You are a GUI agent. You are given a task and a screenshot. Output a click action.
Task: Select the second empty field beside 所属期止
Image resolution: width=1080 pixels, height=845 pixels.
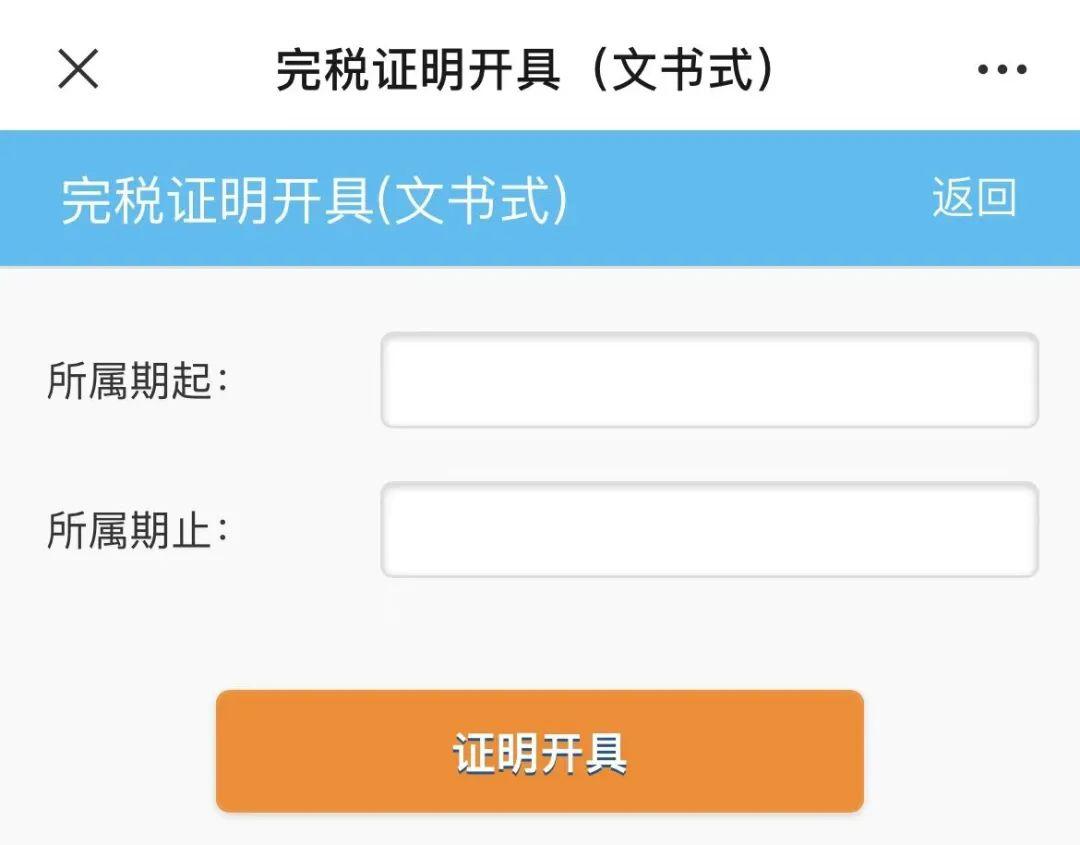709,530
